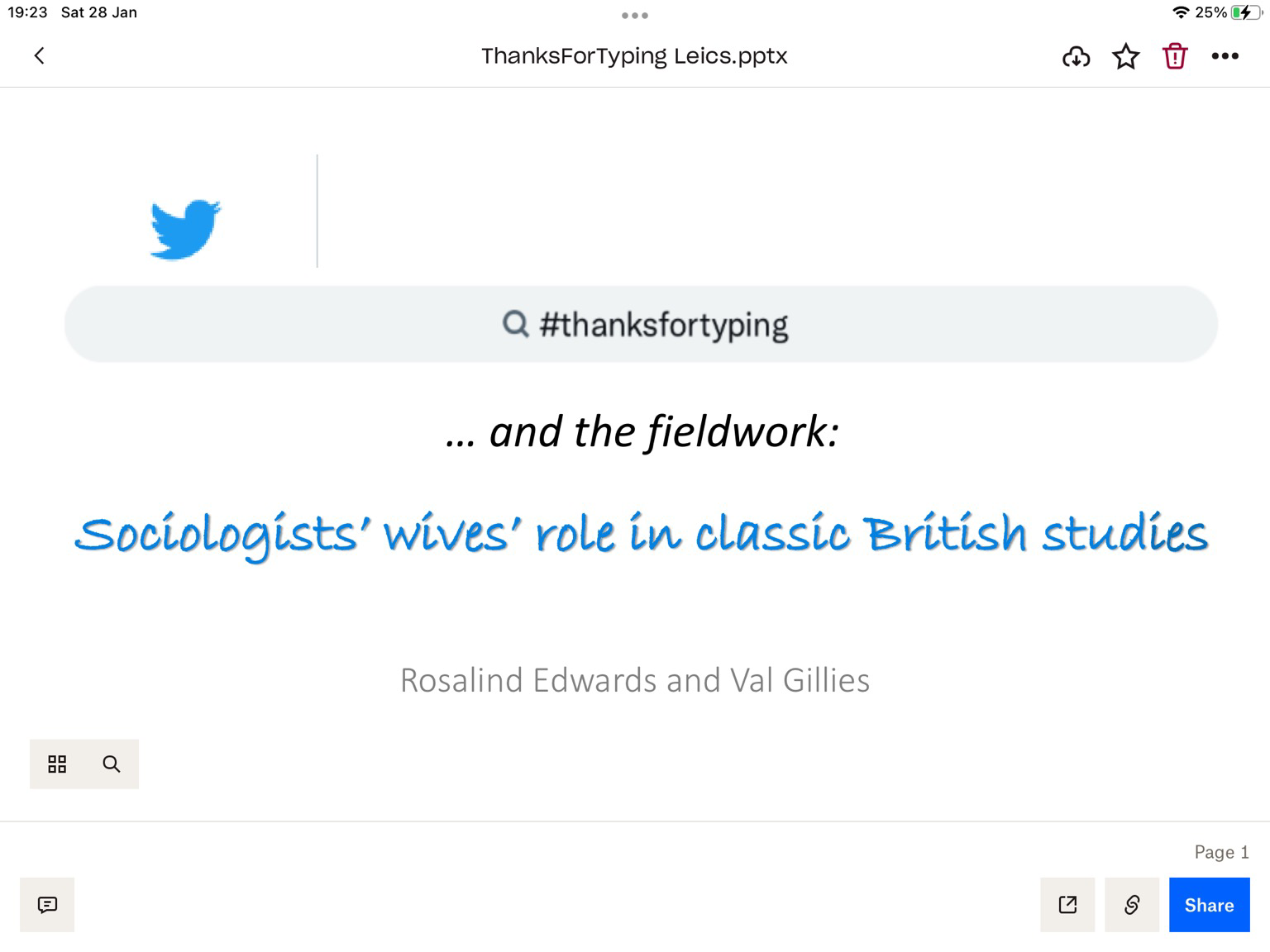The height and width of the screenshot is (952, 1270).
Task: Tap the authors line Rosalind Edwards
Action: point(634,680)
